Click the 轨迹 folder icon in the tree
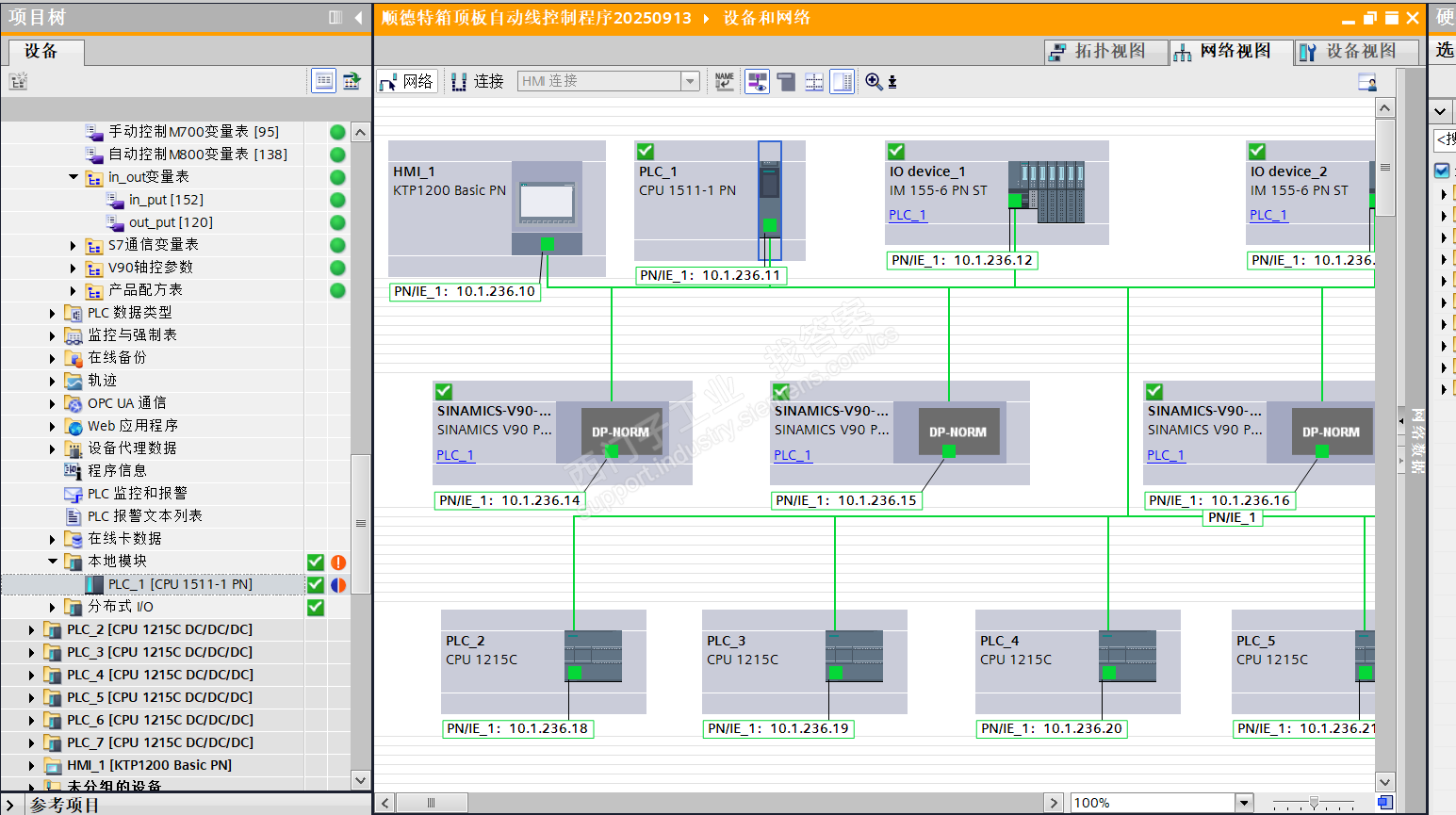 tap(74, 381)
